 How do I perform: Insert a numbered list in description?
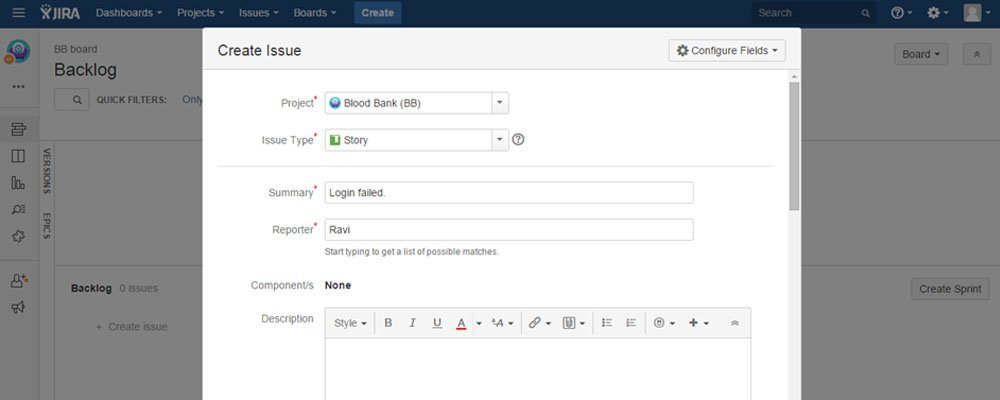631,323
